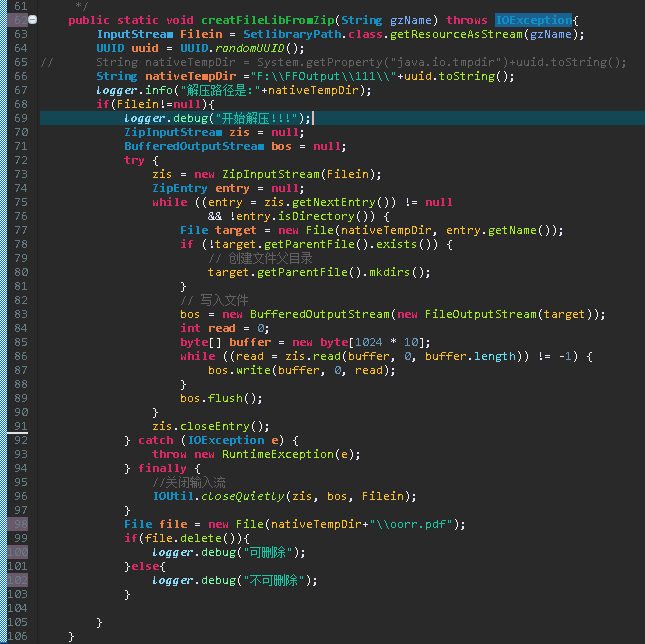The width and height of the screenshot is (645, 644).
Task: Click the Filein!=null condition on line 68
Action: coord(159,104)
